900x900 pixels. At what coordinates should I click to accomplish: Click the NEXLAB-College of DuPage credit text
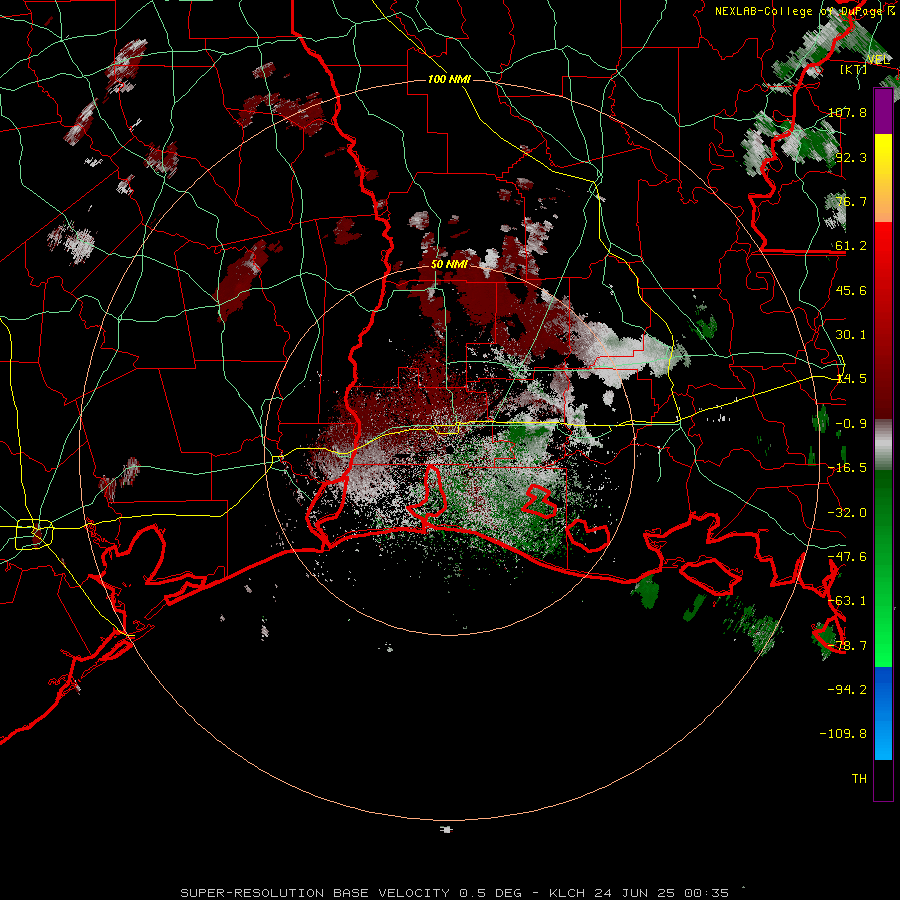(x=804, y=11)
